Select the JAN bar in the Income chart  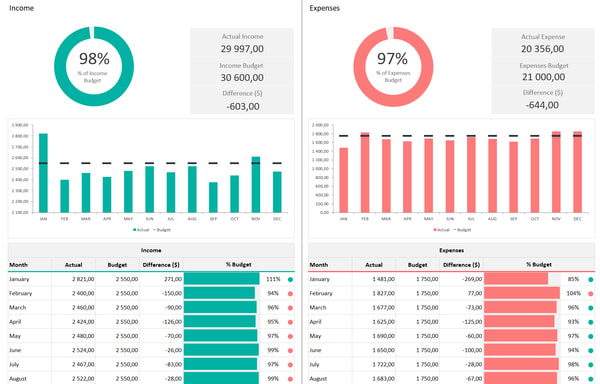(43, 173)
